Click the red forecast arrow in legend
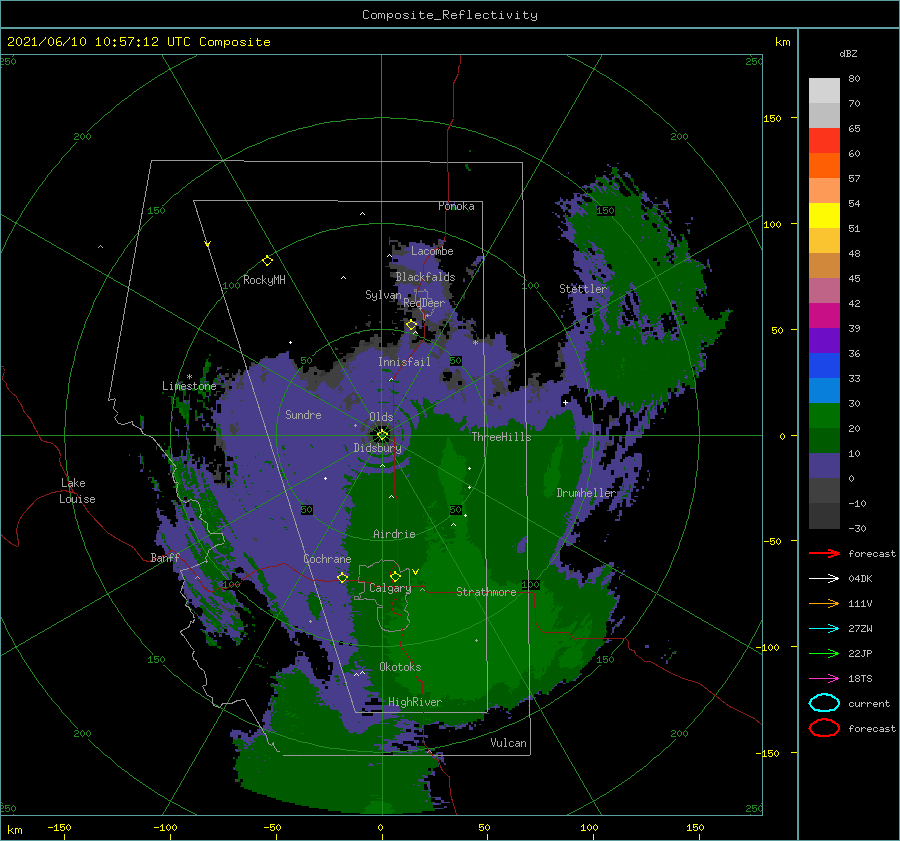The height and width of the screenshot is (841, 900). [824, 553]
